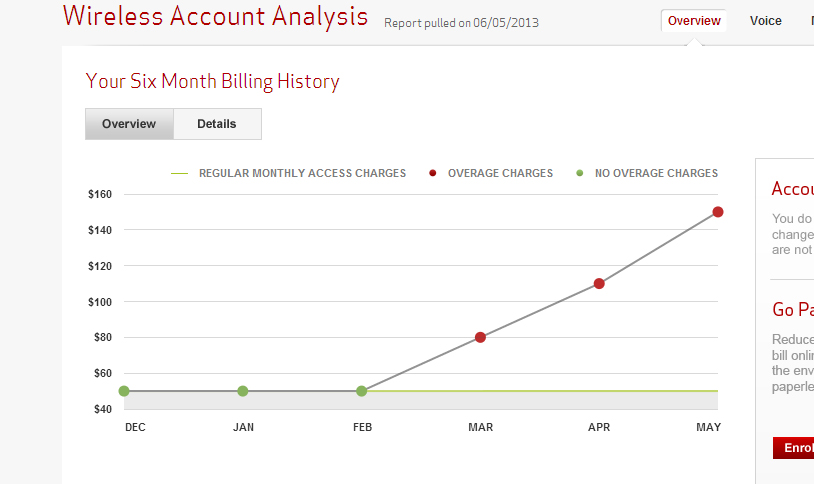Click the May overage data point
Screen dimensions: 814x484
click(718, 212)
